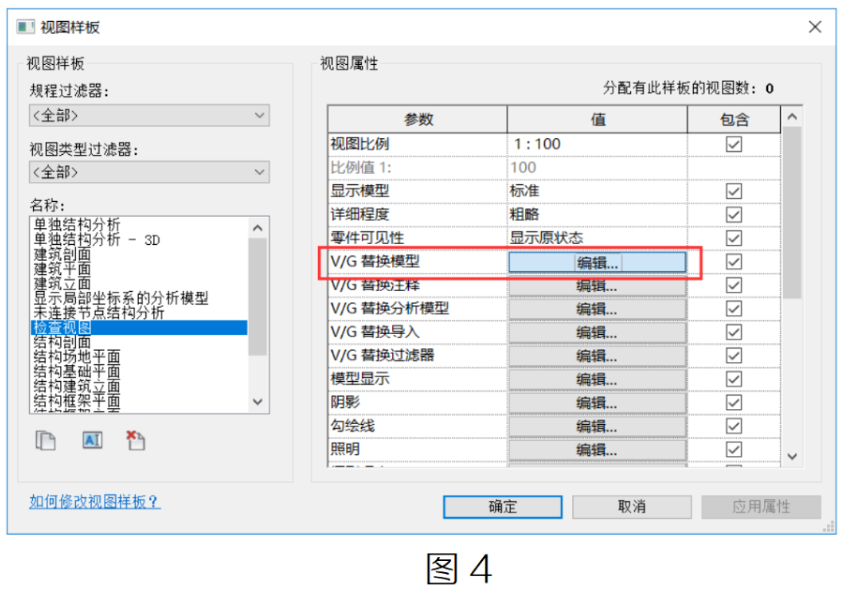Screen dimensions: 849x599
Task: Click 编辑 button for 勾绘线
Action: (597, 427)
